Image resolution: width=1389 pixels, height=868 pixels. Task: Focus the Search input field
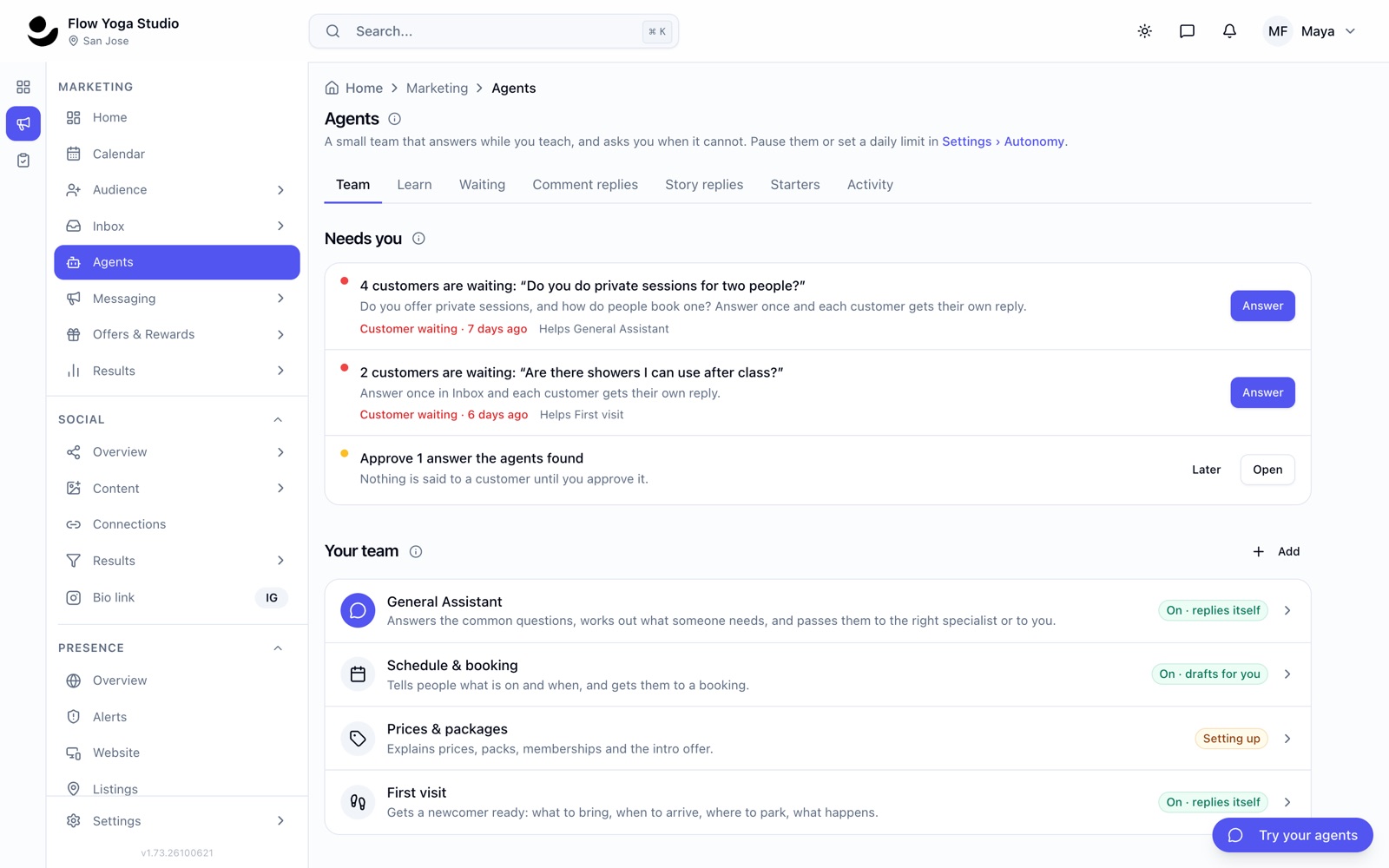pos(494,31)
